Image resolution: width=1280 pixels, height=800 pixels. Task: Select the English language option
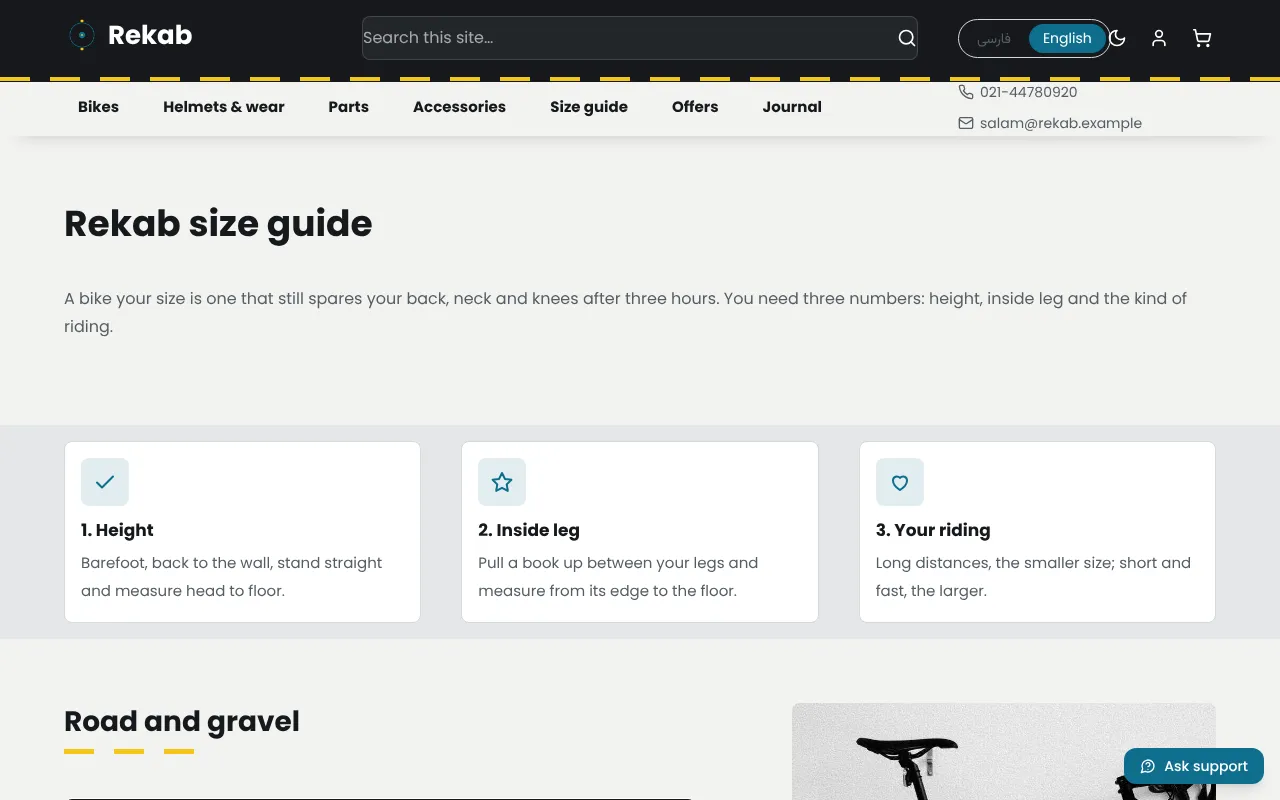coord(1067,38)
